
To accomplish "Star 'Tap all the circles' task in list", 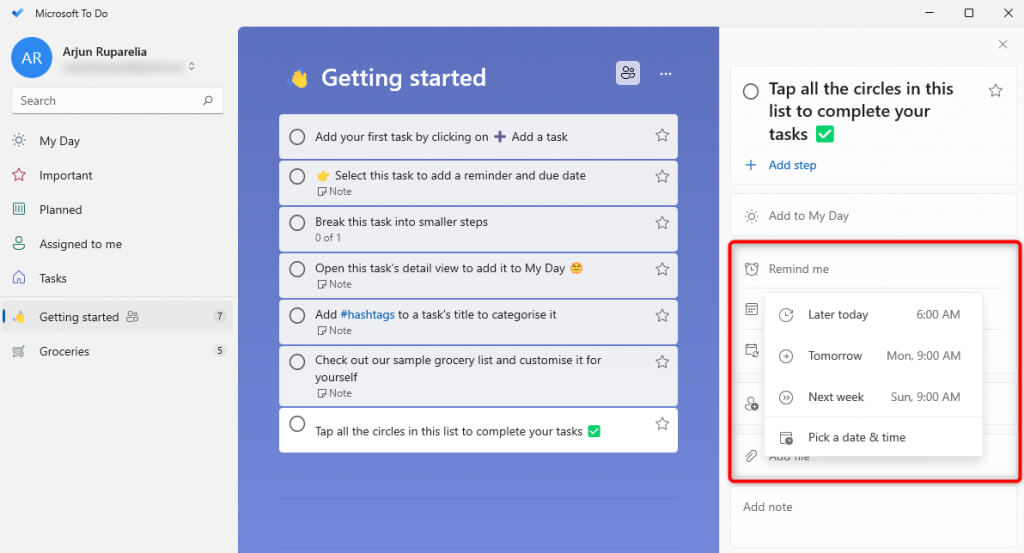I will click(x=662, y=424).
